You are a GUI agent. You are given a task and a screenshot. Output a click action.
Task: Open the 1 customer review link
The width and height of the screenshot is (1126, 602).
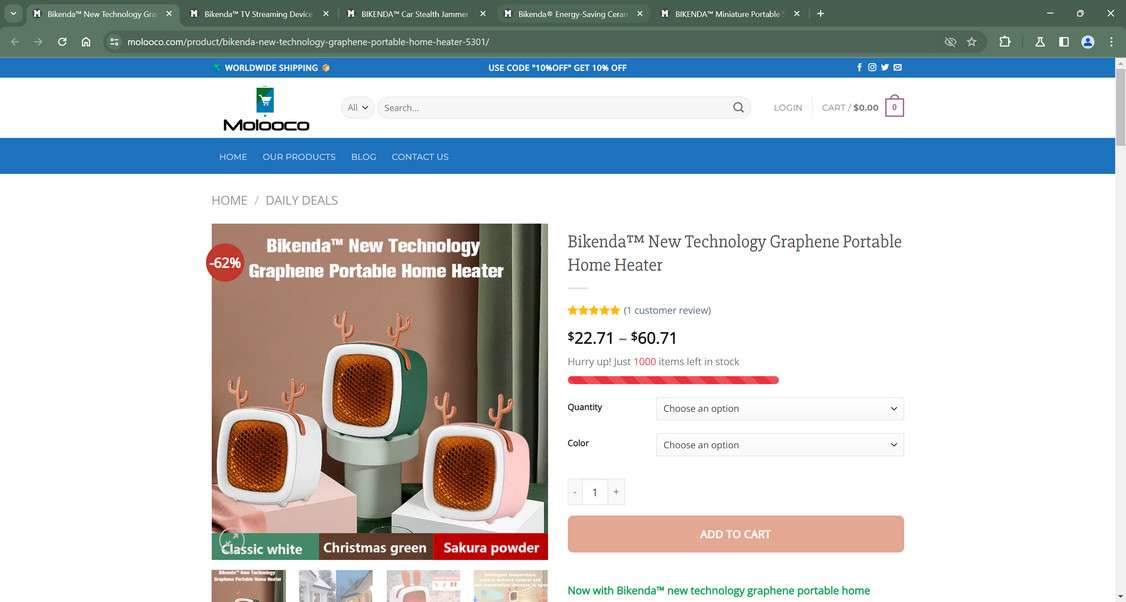pyautogui.click(x=667, y=310)
